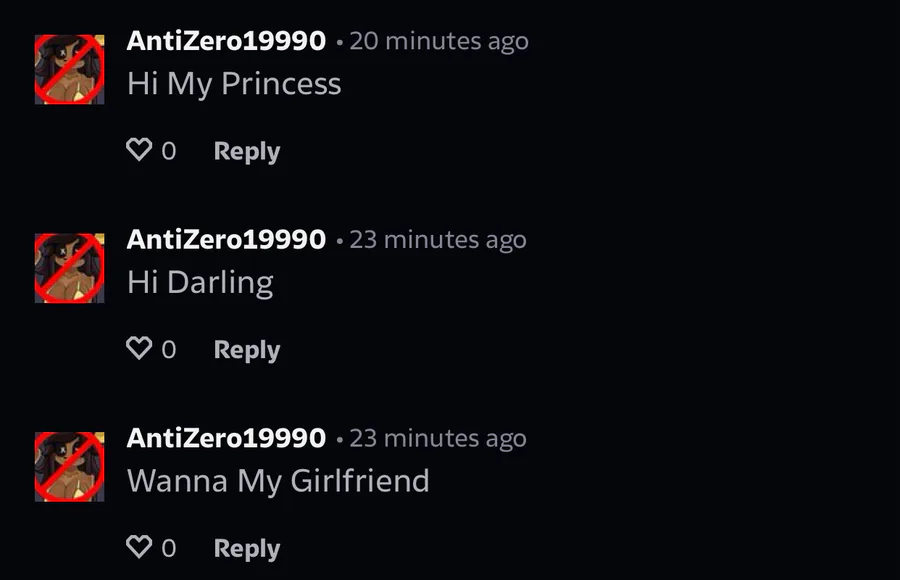Select the "Wanna My Girlfriend" comment text
Viewport: 900px width, 580px height.
point(278,482)
